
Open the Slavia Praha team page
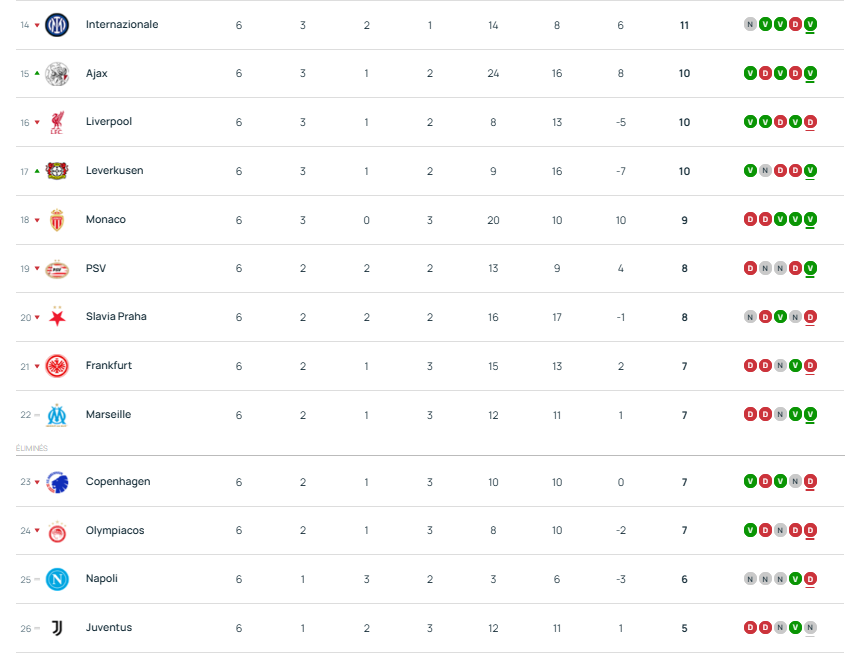[x=116, y=317]
